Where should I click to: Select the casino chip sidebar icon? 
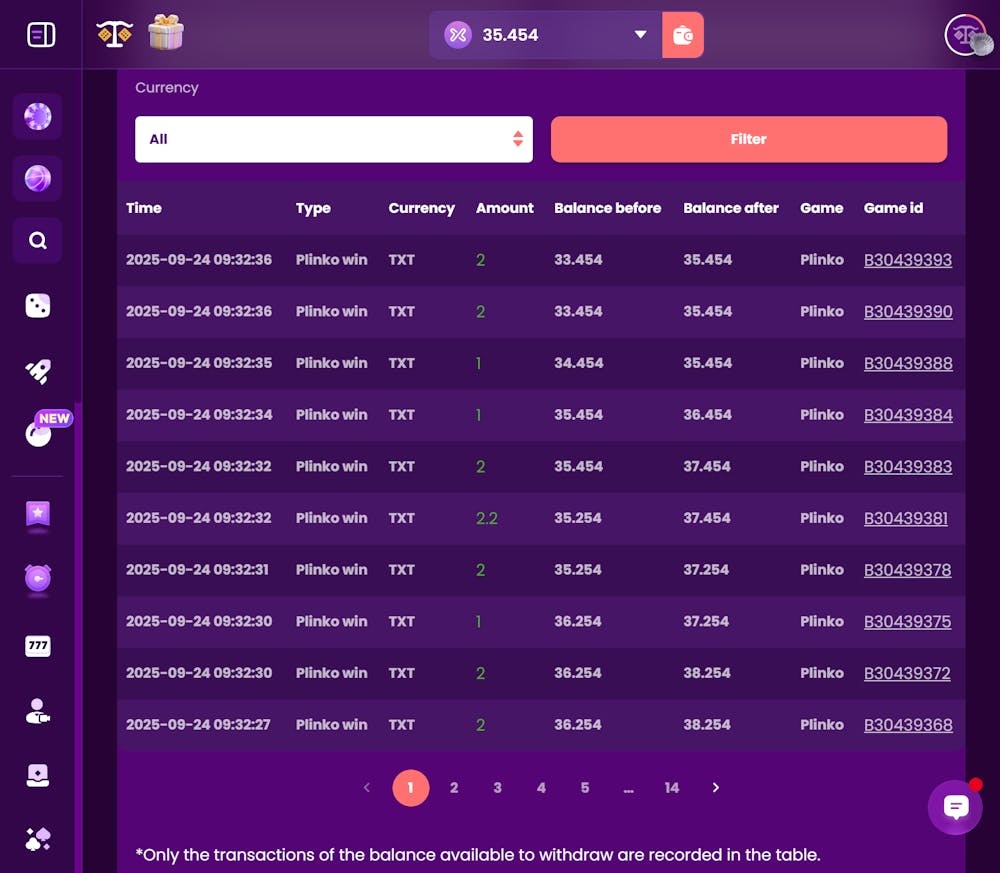point(38,117)
